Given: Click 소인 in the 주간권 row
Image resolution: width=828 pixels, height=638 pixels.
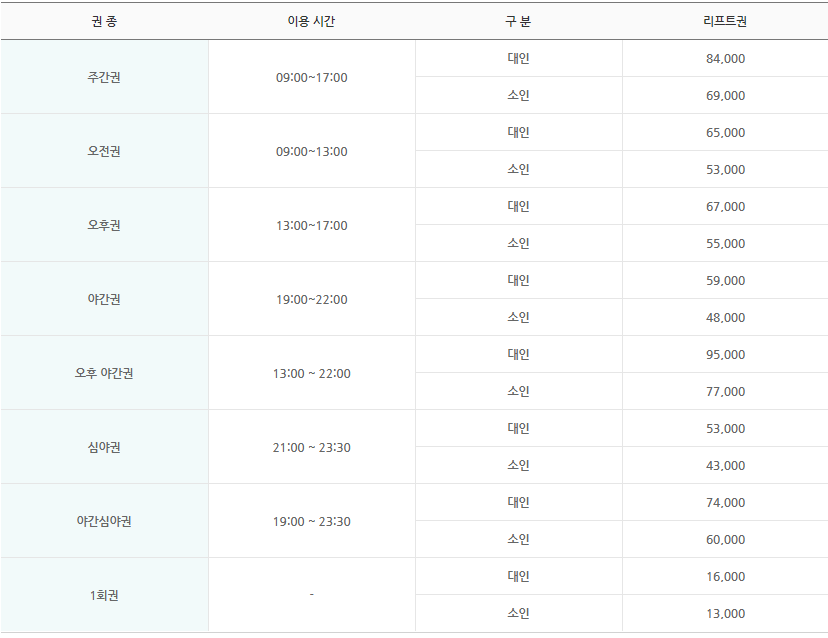Looking at the screenshot, I should (x=518, y=95).
